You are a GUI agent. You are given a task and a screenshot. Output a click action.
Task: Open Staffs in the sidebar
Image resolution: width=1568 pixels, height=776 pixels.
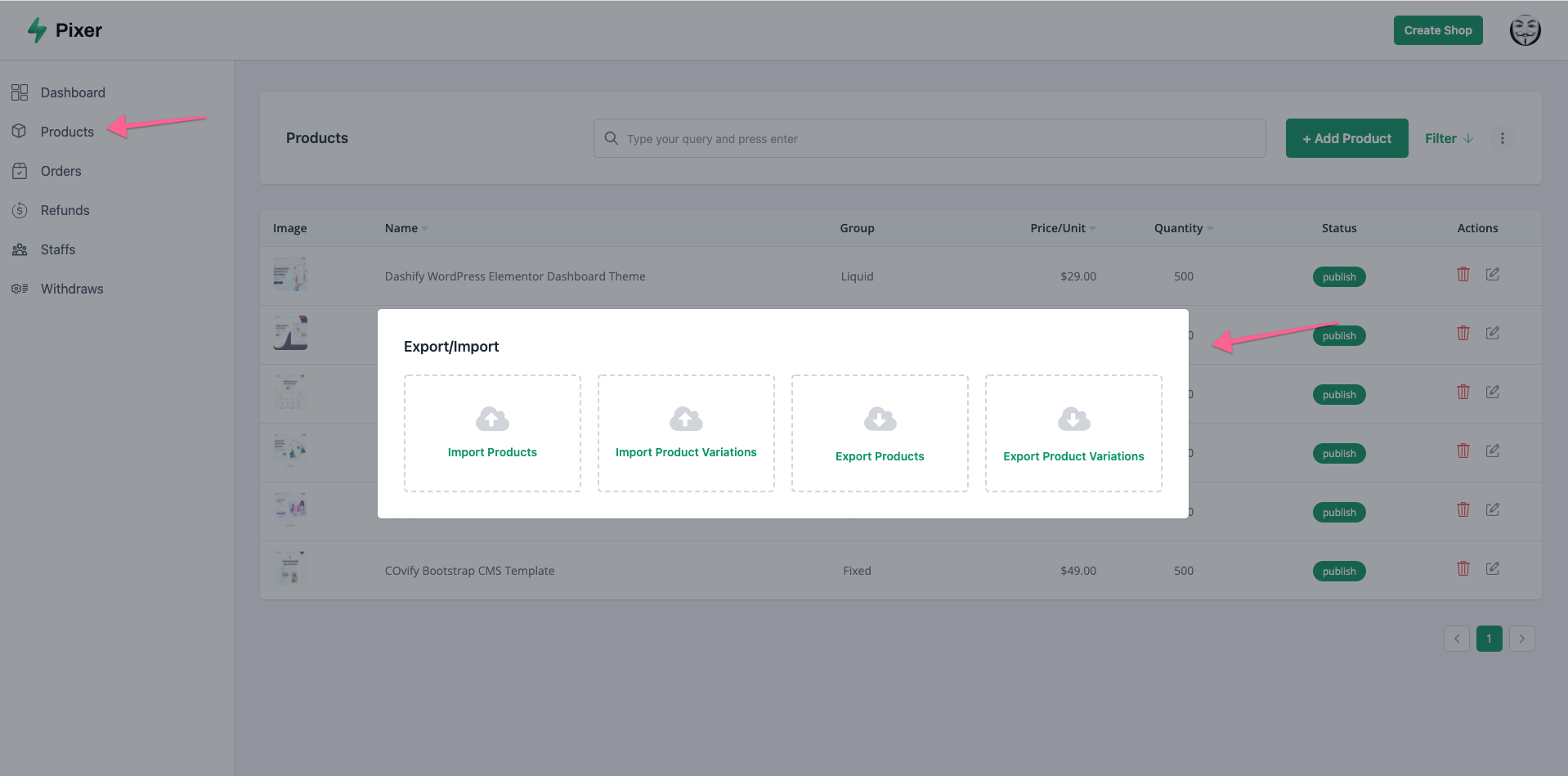point(57,249)
